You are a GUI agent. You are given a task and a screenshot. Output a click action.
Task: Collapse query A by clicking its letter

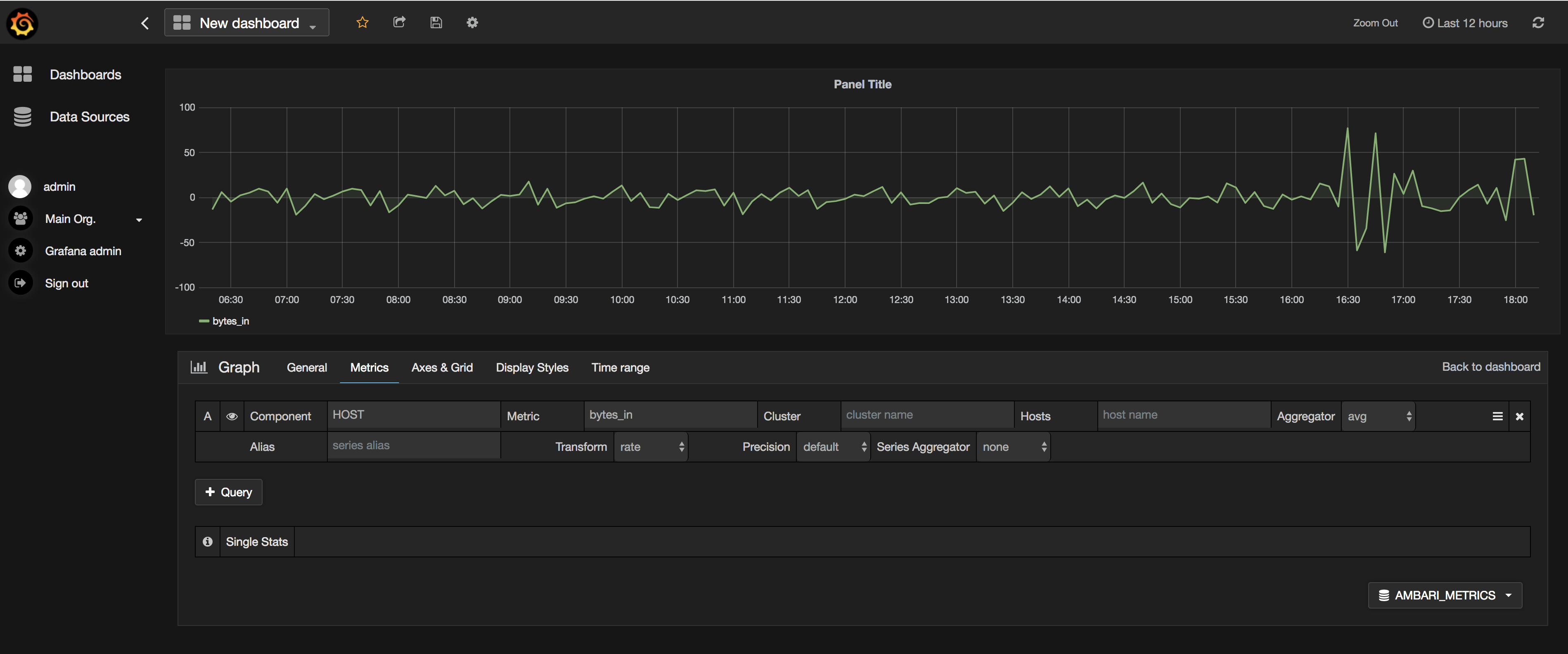point(208,416)
